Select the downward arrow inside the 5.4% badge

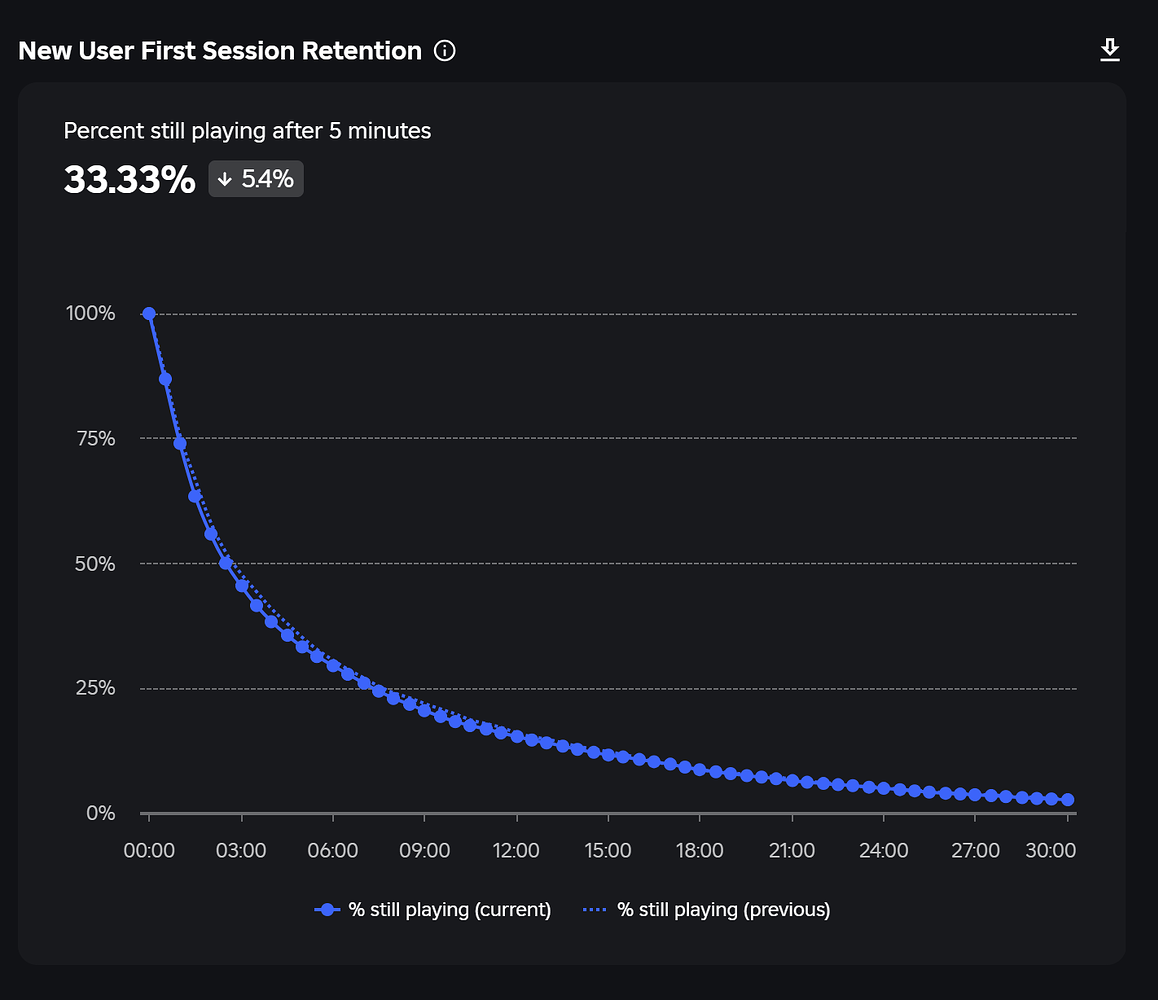pyautogui.click(x=224, y=178)
